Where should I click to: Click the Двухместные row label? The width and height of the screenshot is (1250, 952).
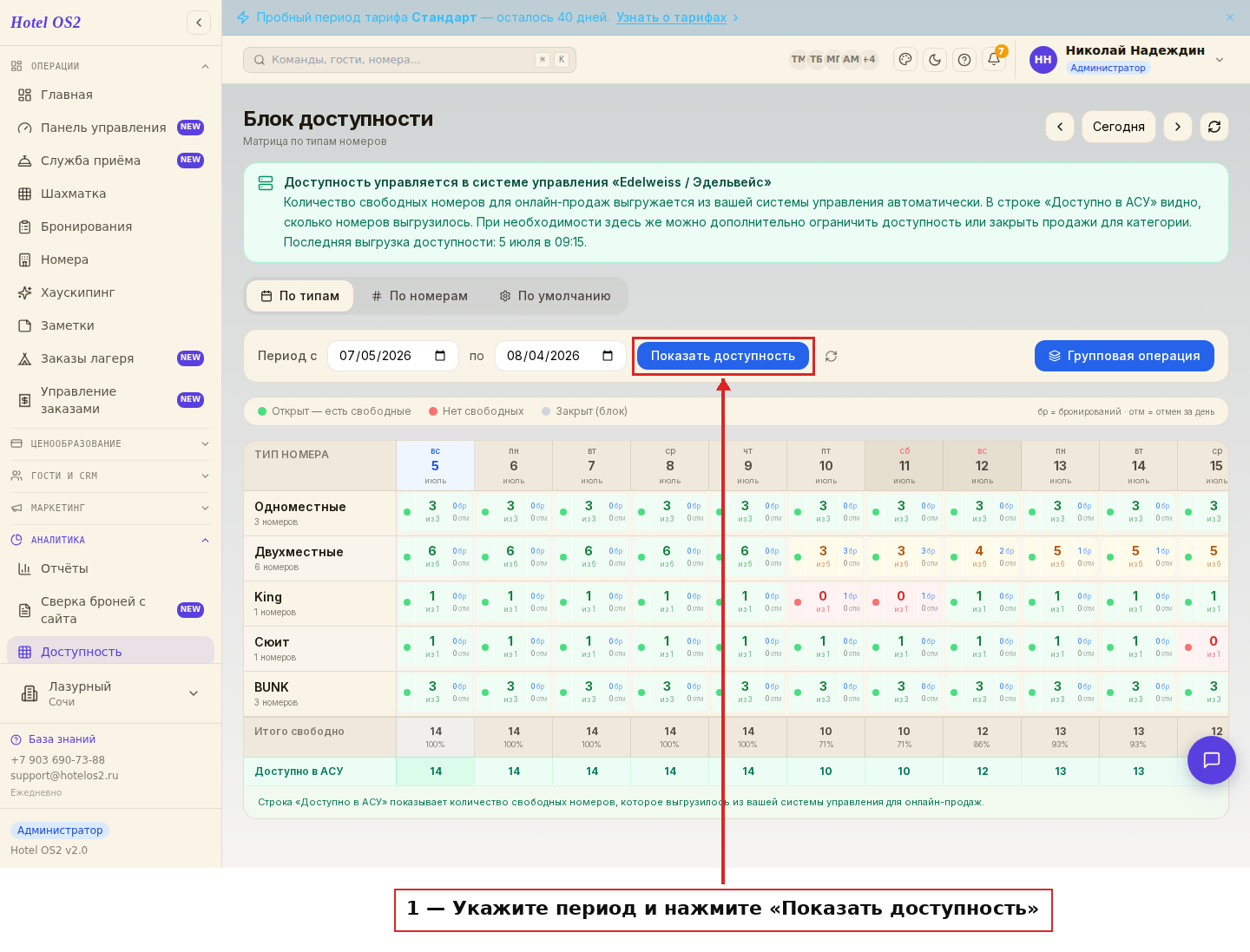pos(299,552)
